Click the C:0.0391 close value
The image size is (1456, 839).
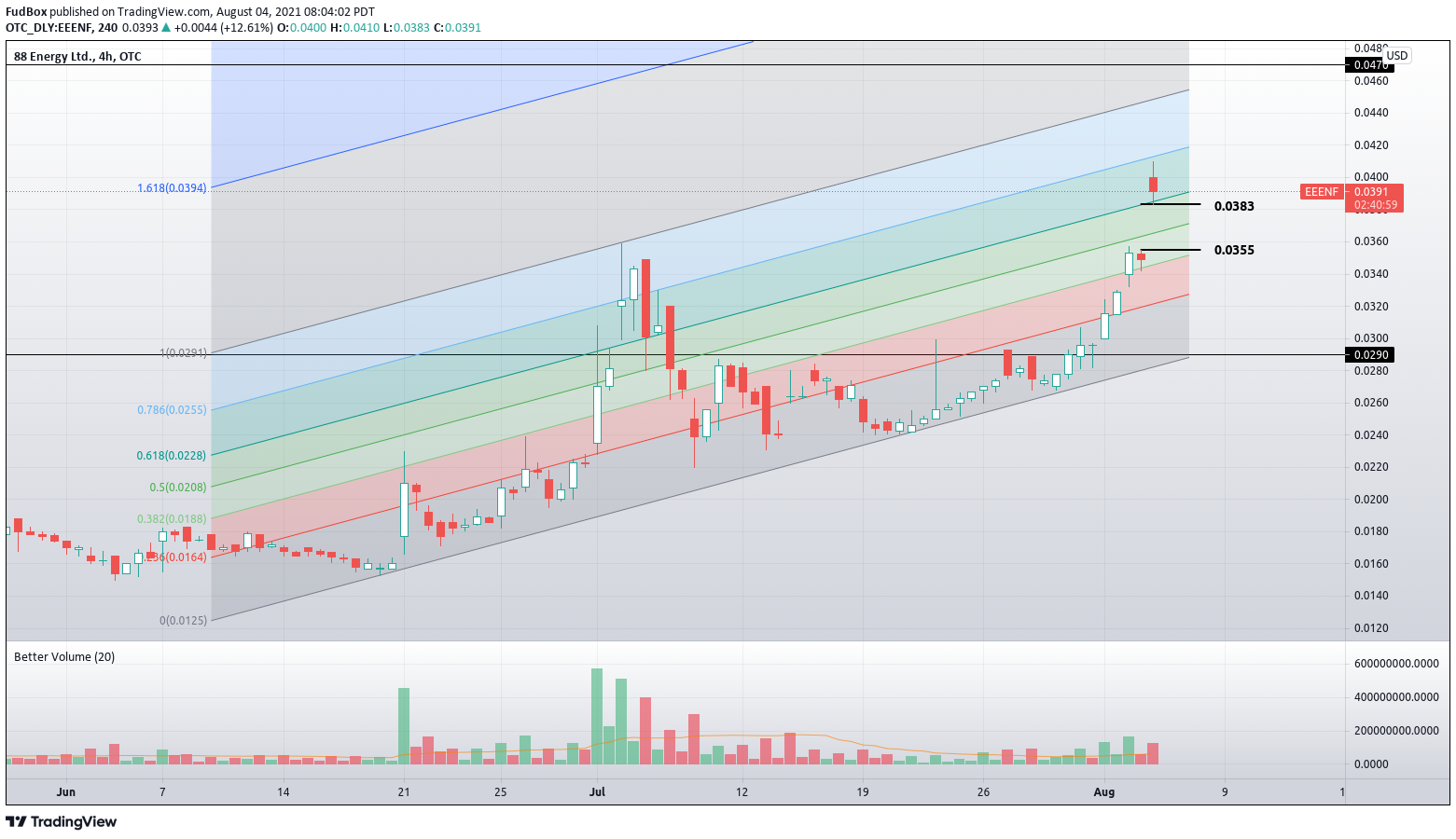click(x=458, y=28)
